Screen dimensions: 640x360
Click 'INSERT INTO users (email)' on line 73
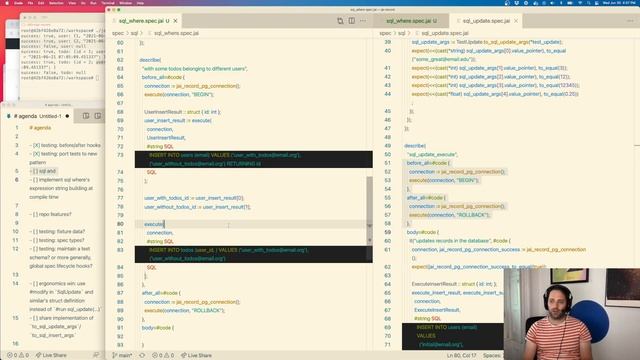tap(180, 155)
